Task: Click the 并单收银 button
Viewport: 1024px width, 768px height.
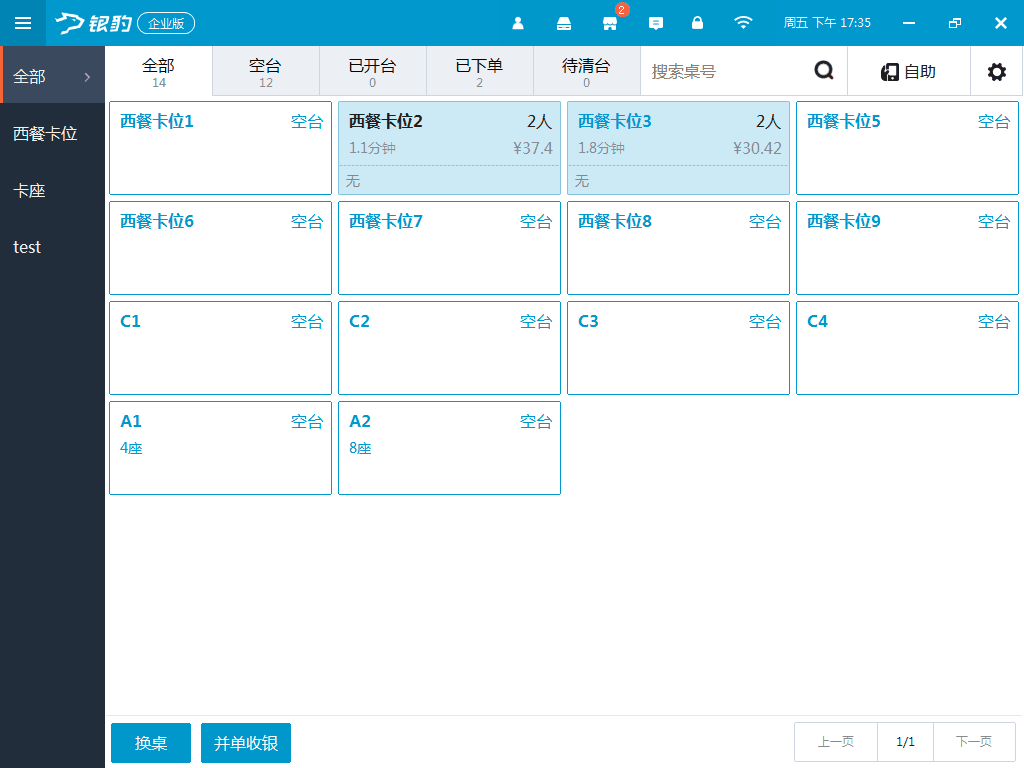Action: point(246,743)
